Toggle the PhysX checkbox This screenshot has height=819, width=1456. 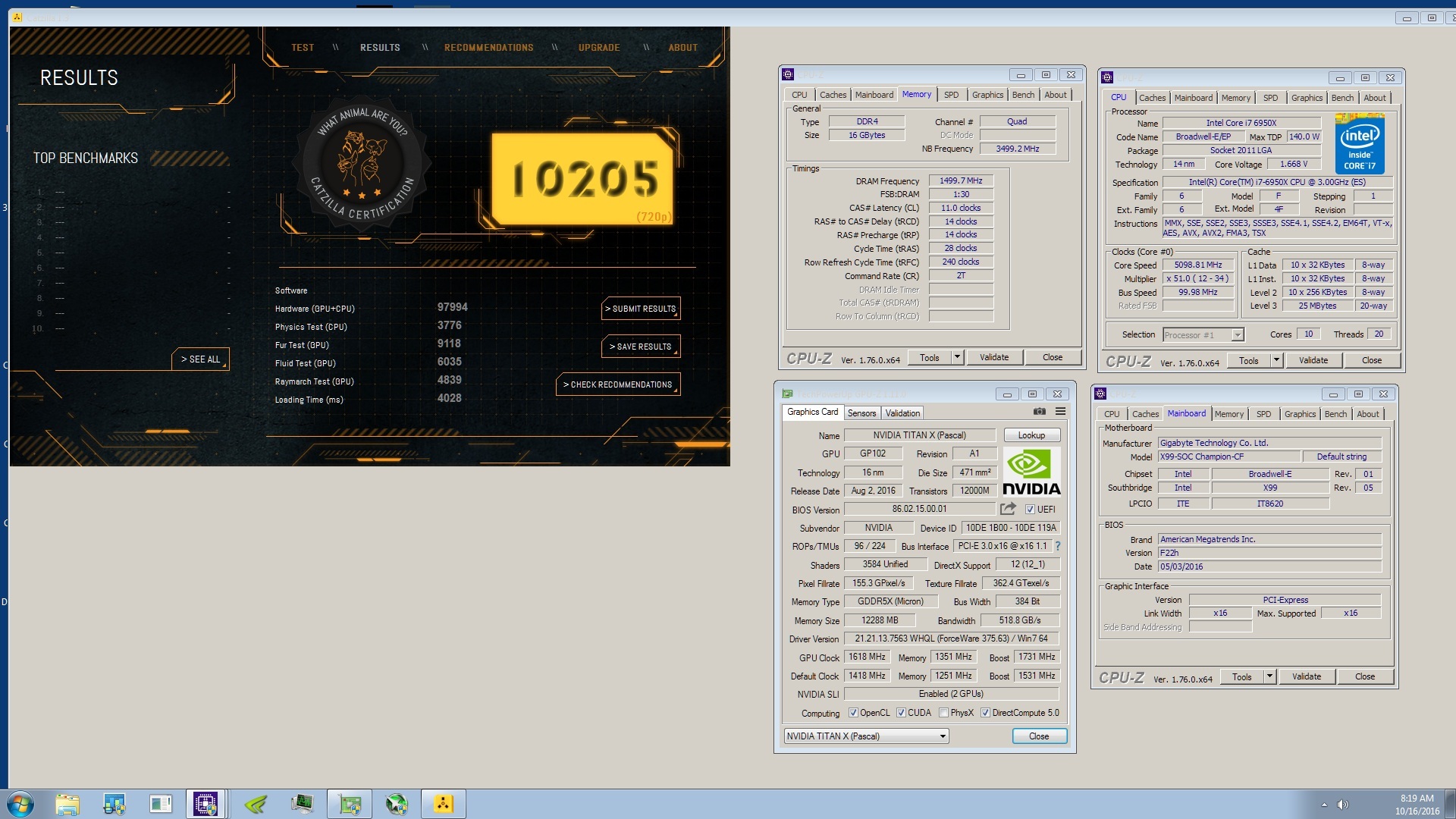point(943,713)
